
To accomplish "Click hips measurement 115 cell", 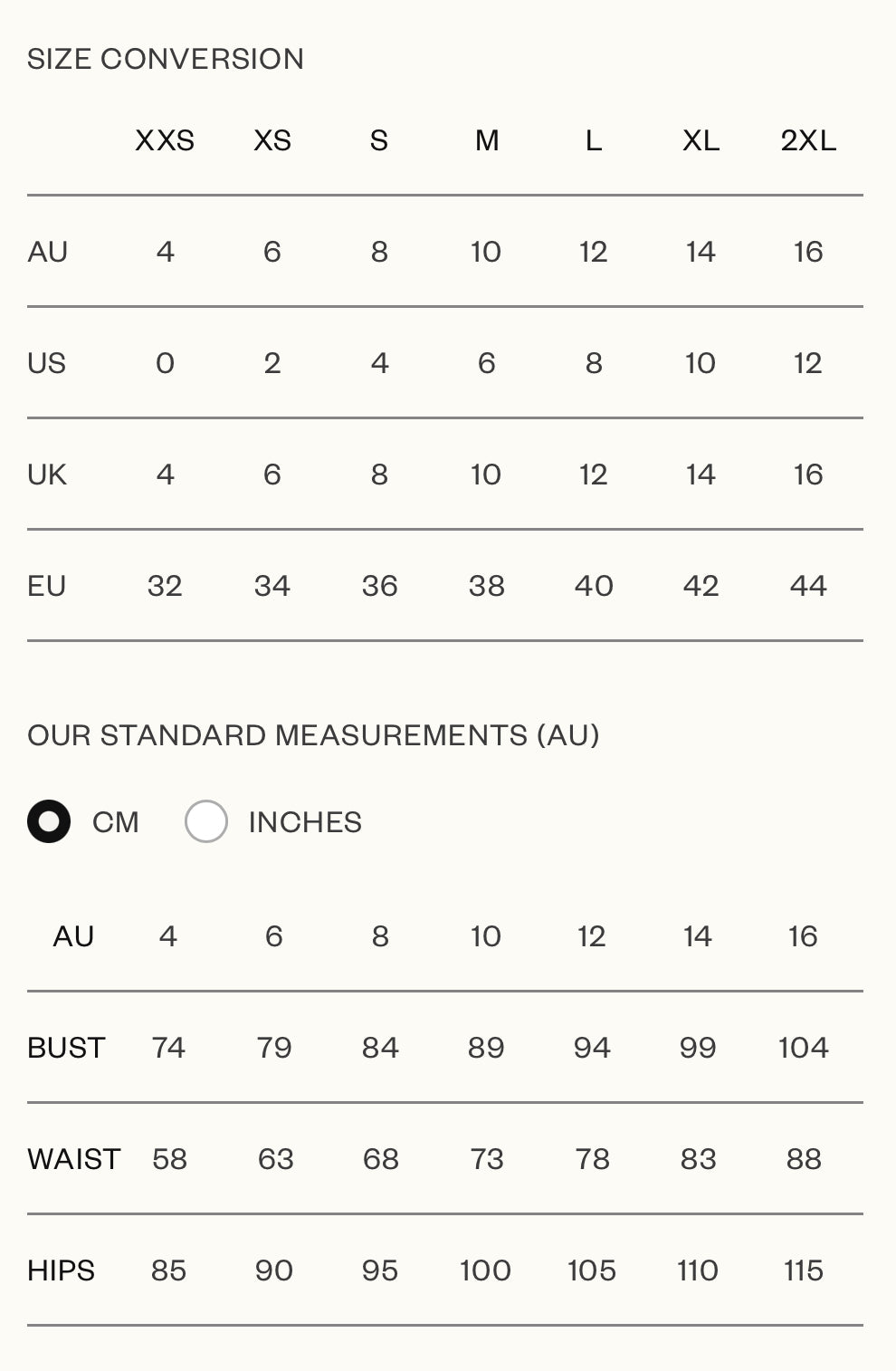I will (x=803, y=1270).
